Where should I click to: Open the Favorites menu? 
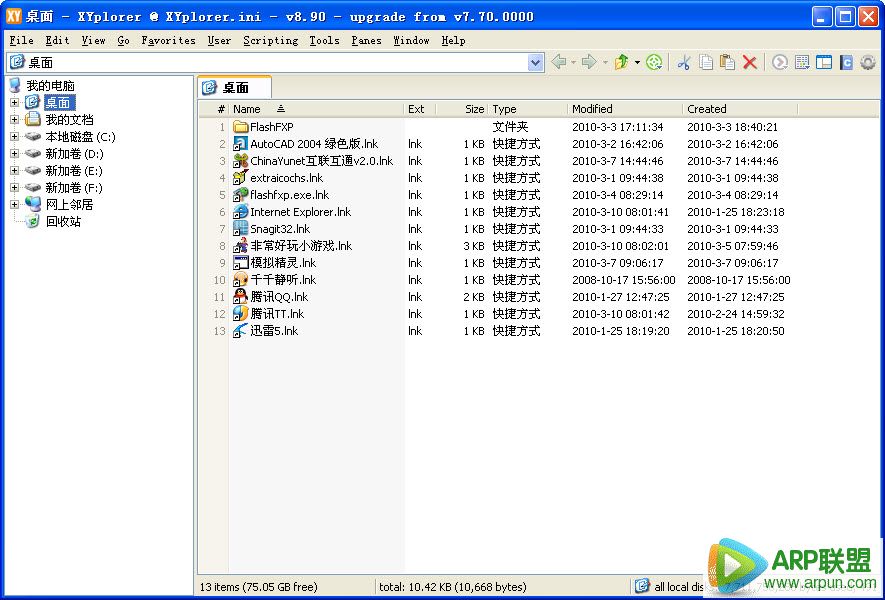click(x=168, y=40)
